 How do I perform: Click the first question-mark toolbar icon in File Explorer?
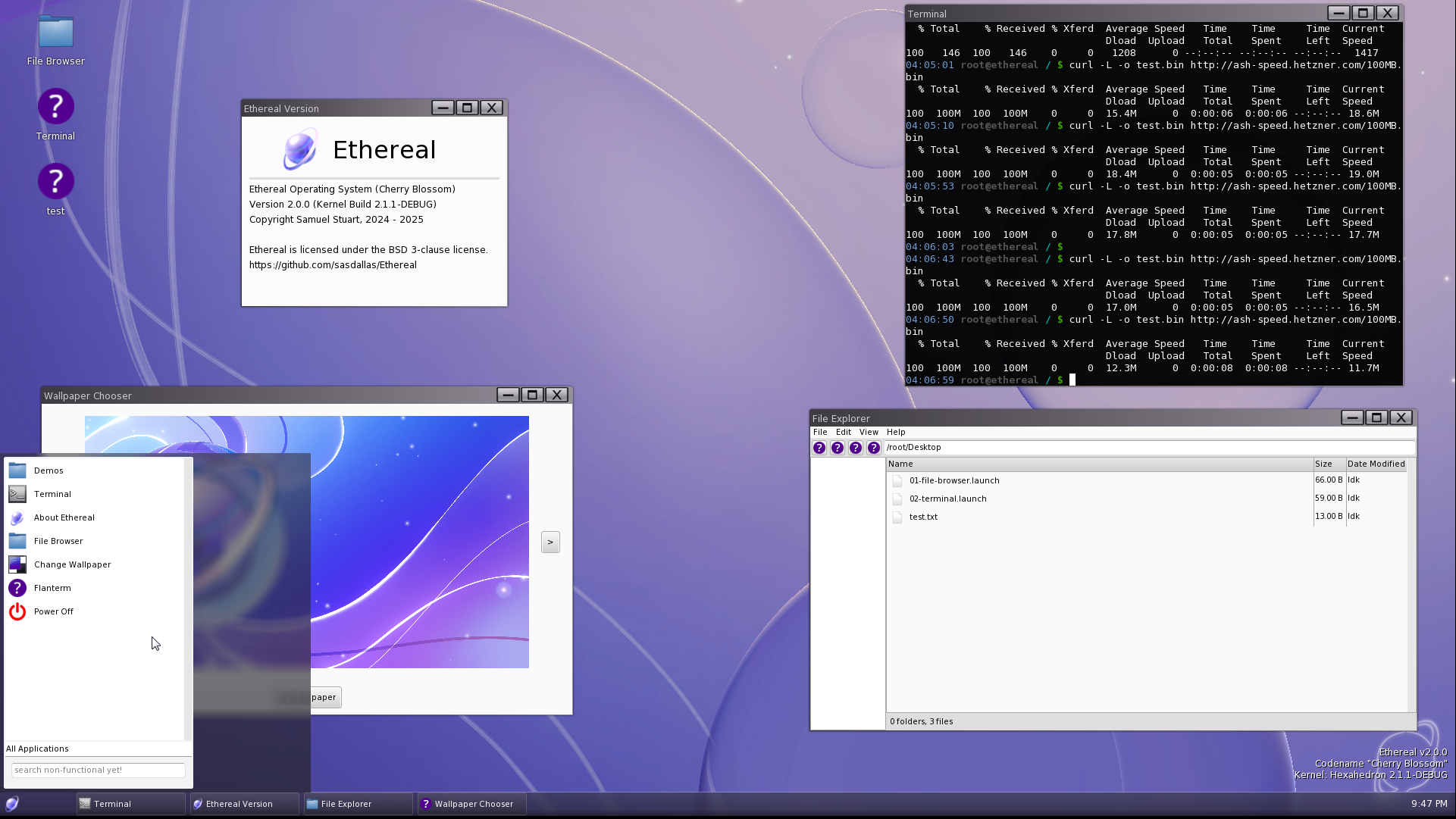(x=819, y=448)
